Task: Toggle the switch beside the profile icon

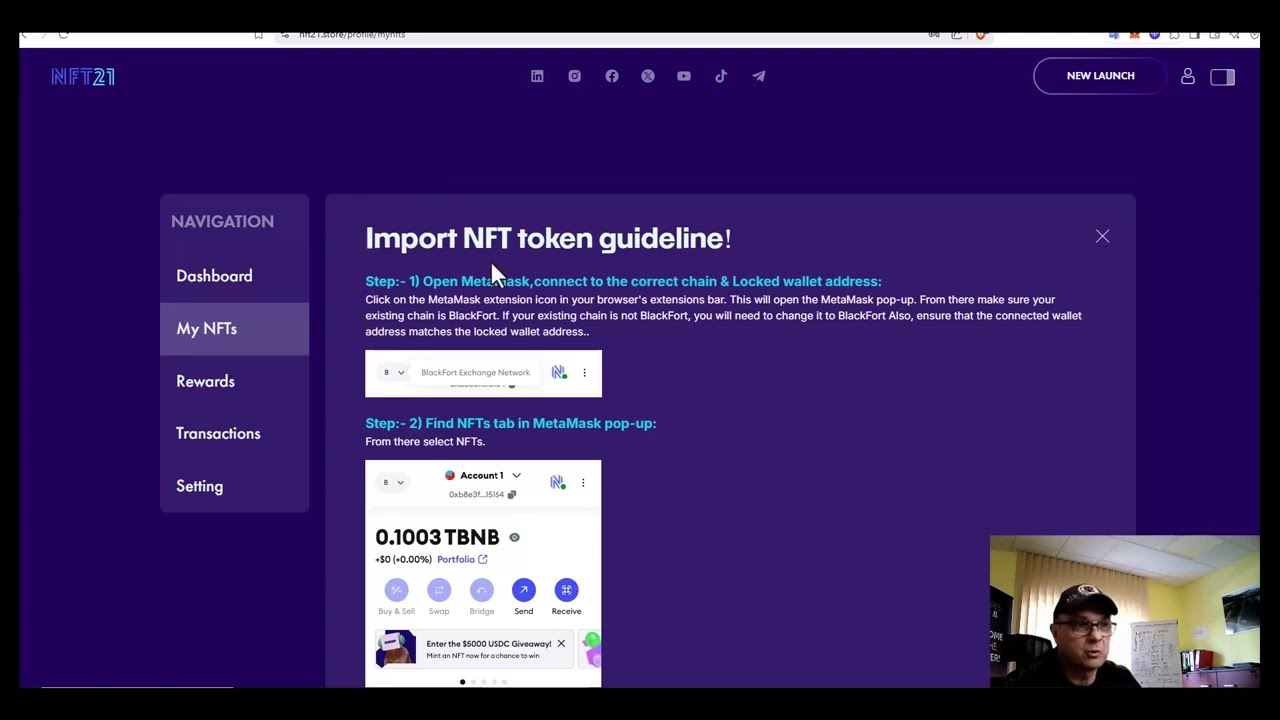Action: (x=1223, y=77)
